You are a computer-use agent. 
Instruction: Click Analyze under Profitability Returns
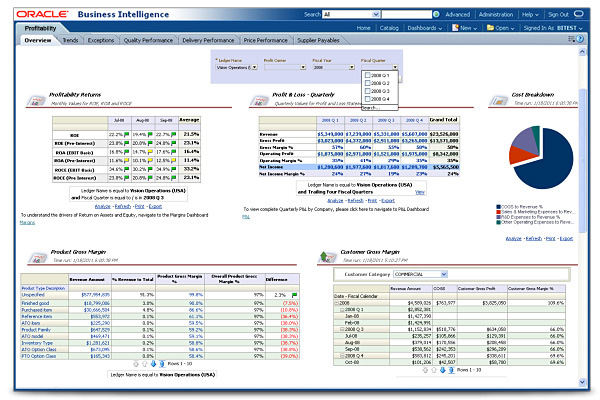click(x=103, y=206)
